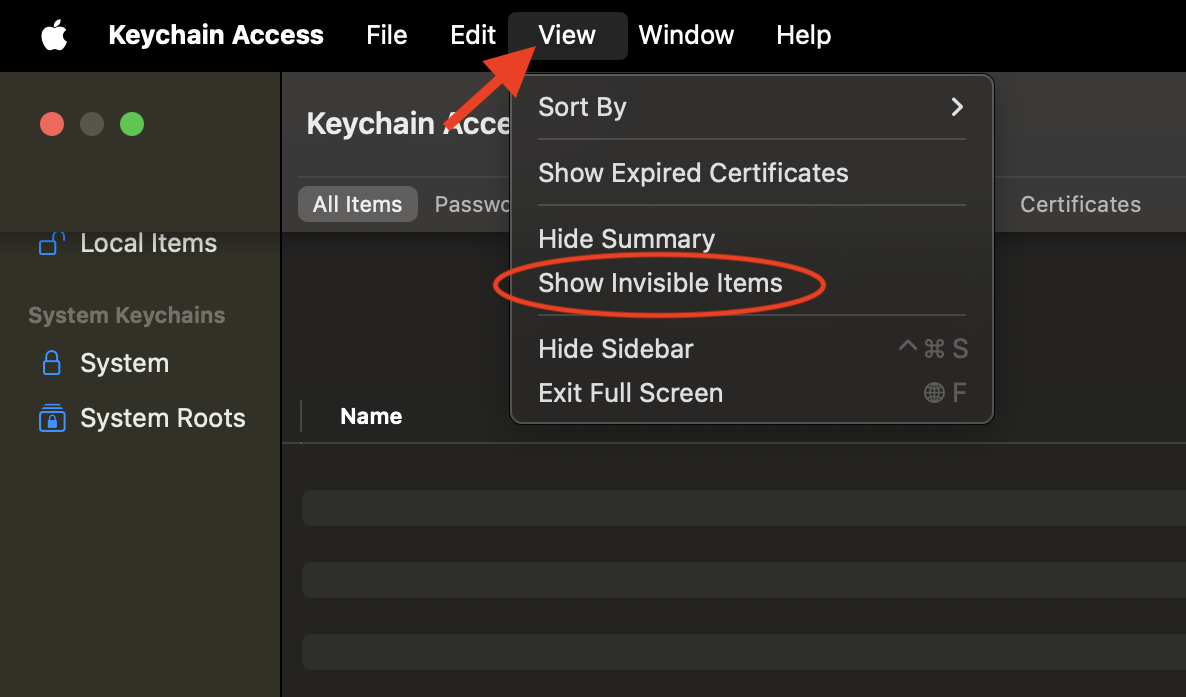Viewport: 1186px width, 697px height.
Task: Select Exit Full Screen menu item
Action: tap(630, 393)
